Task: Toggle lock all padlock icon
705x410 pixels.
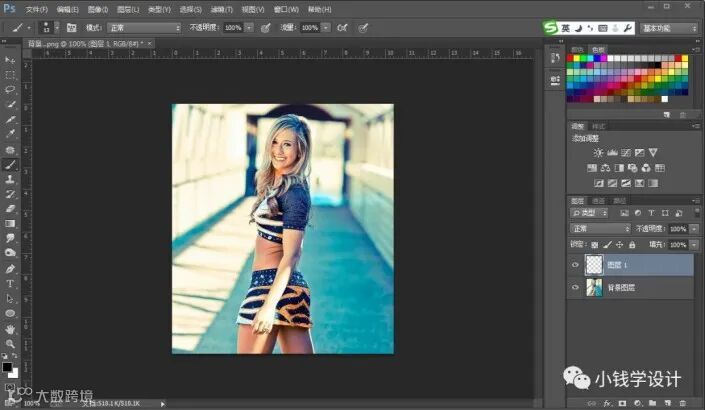Action: (x=632, y=245)
